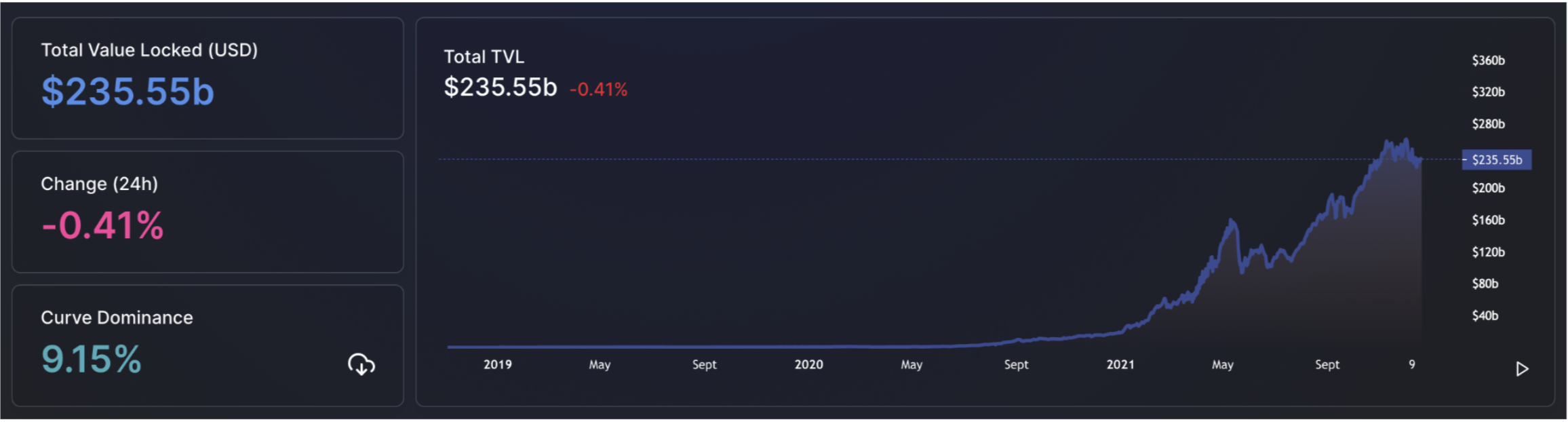Image resolution: width=1568 pixels, height=422 pixels.
Task: Click the $40b label on the value axis
Action: [x=1485, y=315]
